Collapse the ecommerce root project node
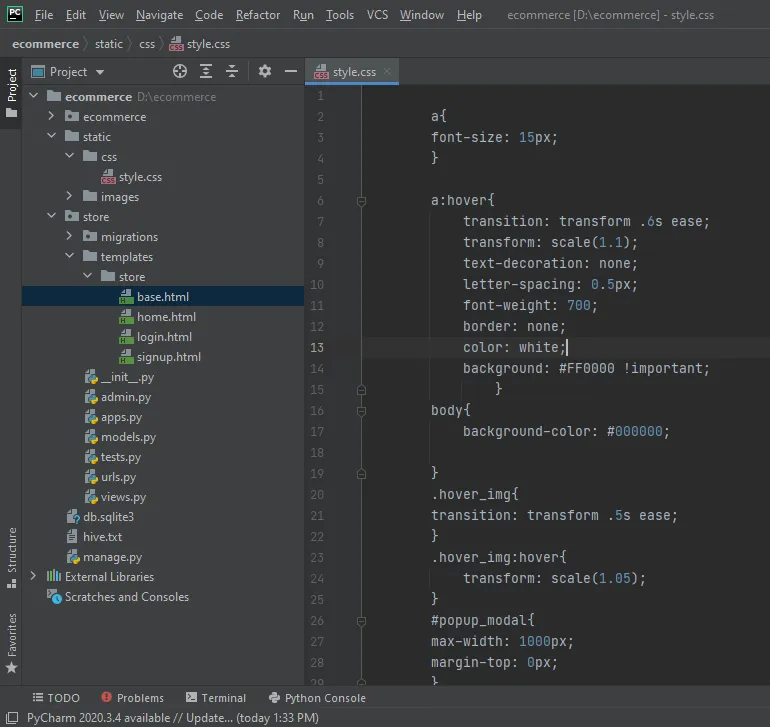 (33, 95)
